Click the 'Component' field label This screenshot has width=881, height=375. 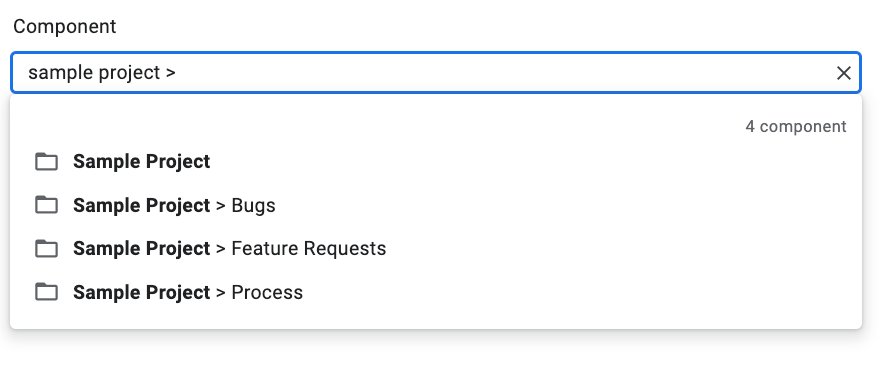click(65, 26)
